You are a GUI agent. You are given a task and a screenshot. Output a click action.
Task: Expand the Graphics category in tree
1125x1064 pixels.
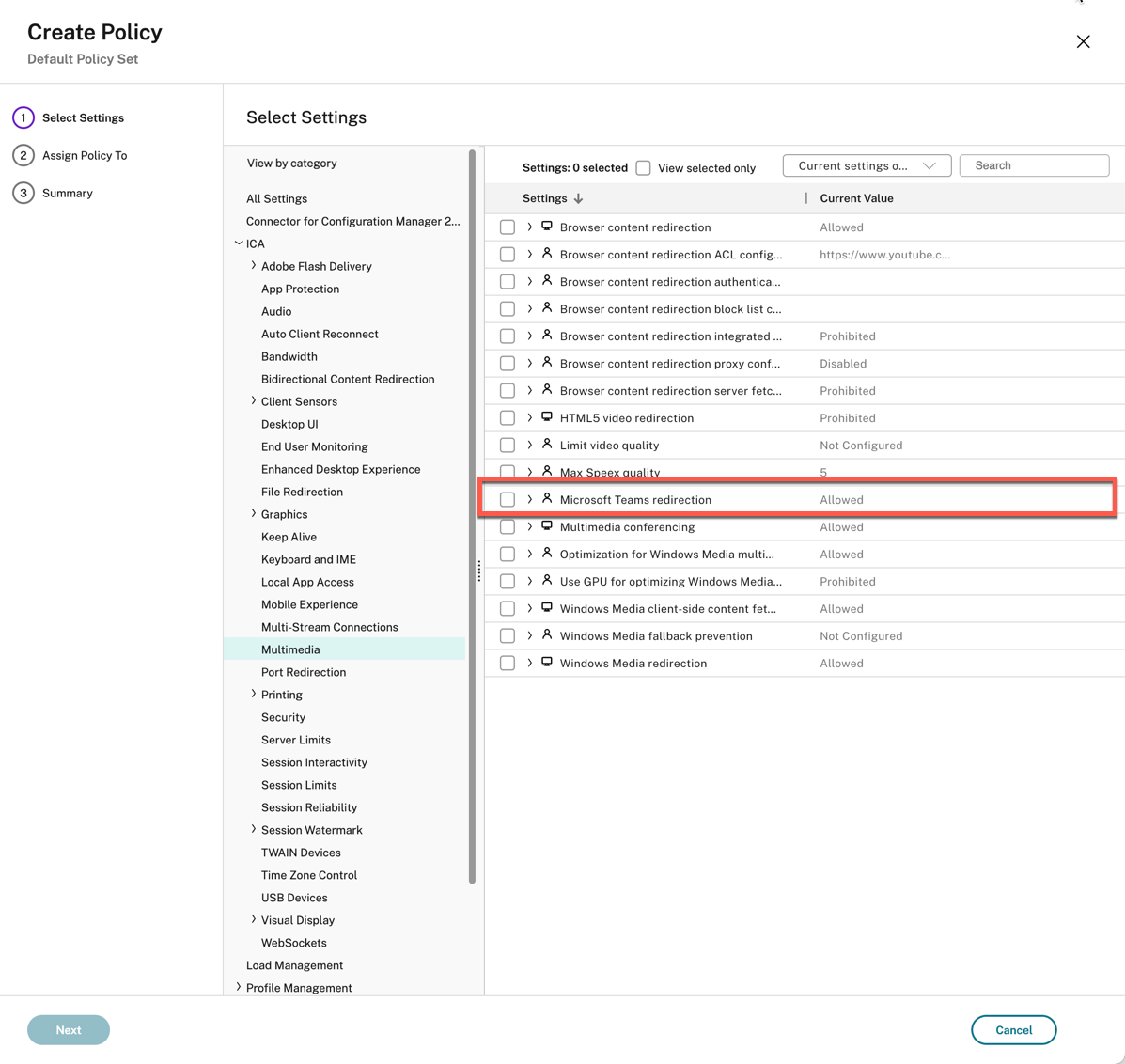coord(254,514)
